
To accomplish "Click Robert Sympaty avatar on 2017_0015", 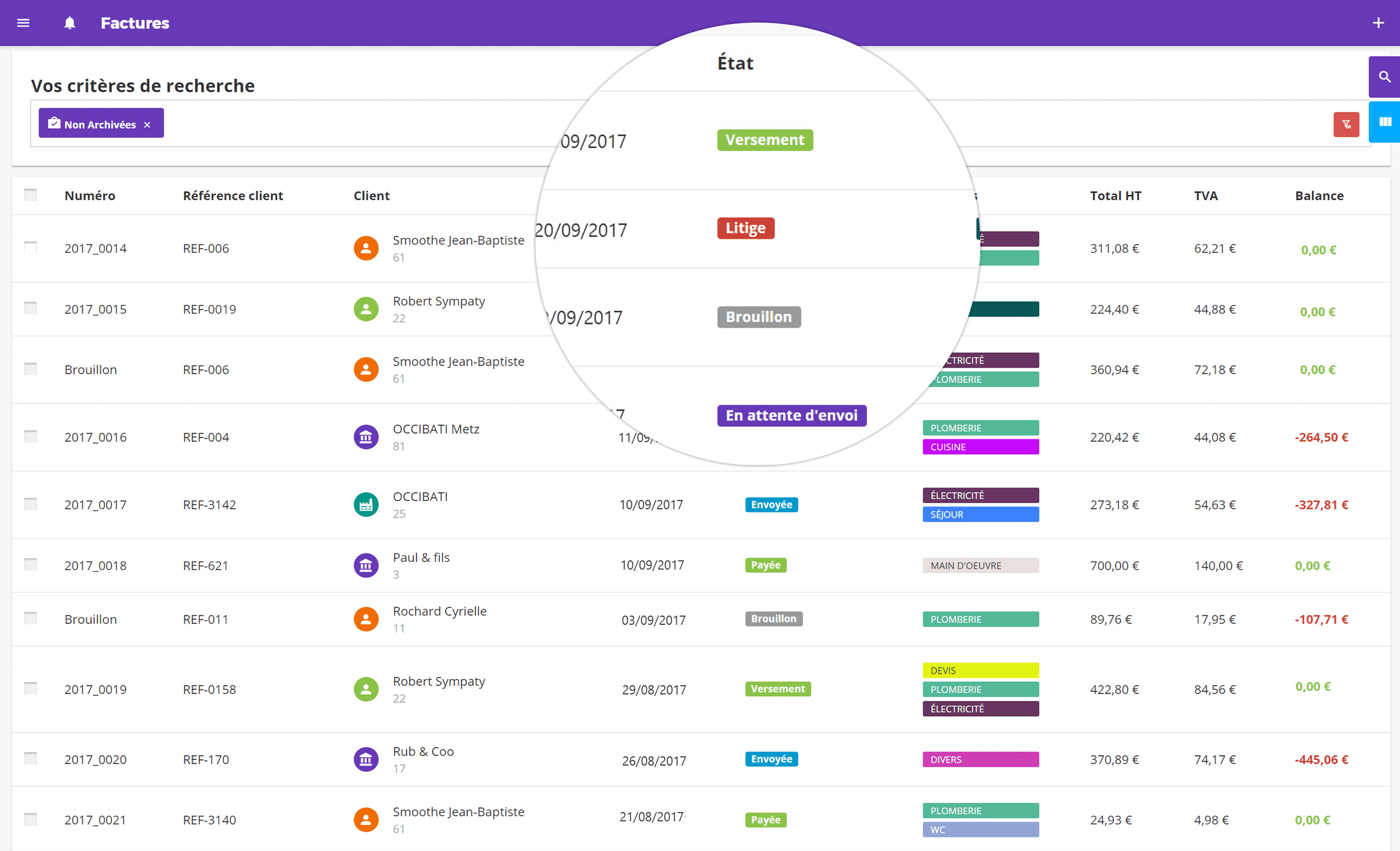I will [366, 309].
